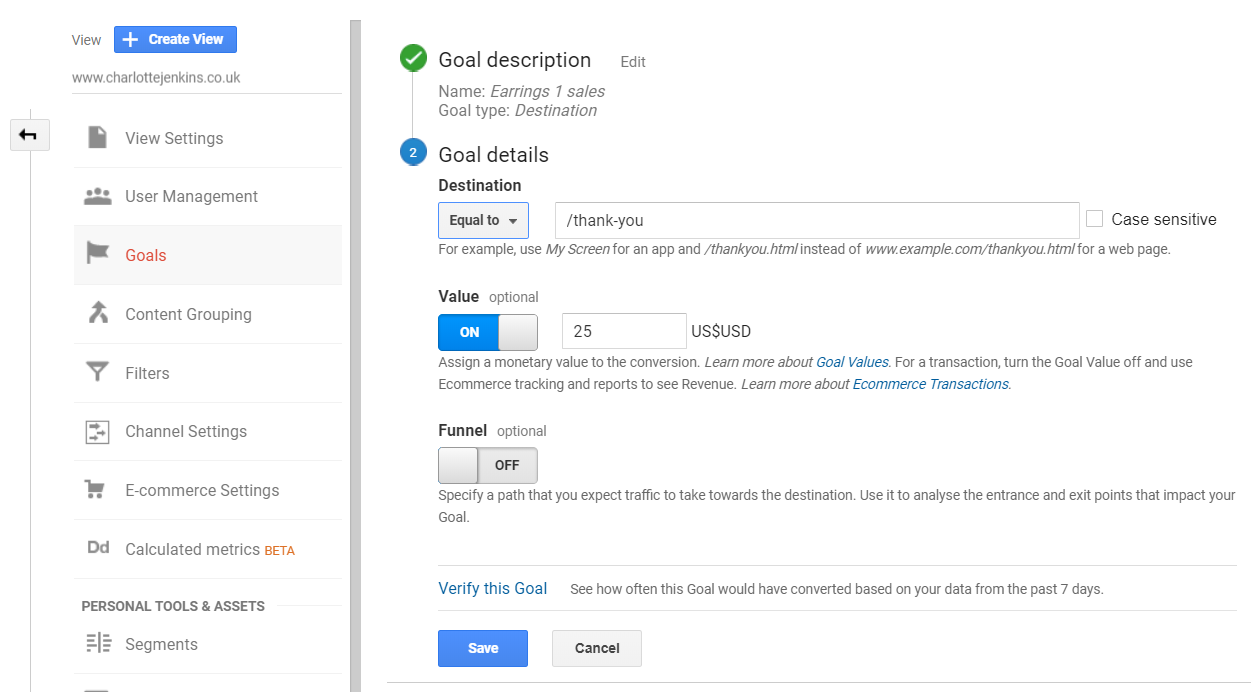Click the Content Grouping icon
1251x692 pixels.
pyautogui.click(x=97, y=313)
